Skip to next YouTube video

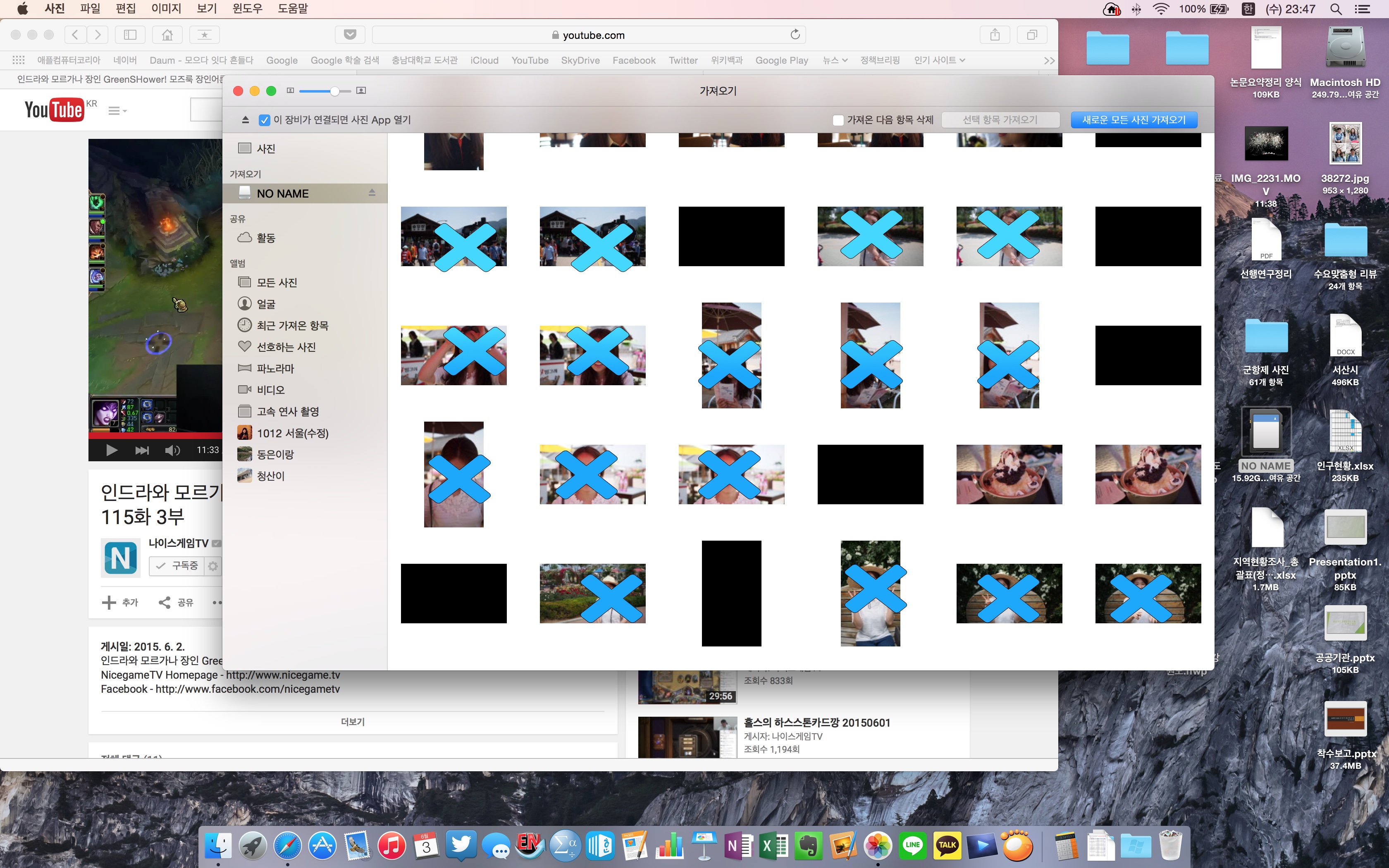click(x=142, y=450)
